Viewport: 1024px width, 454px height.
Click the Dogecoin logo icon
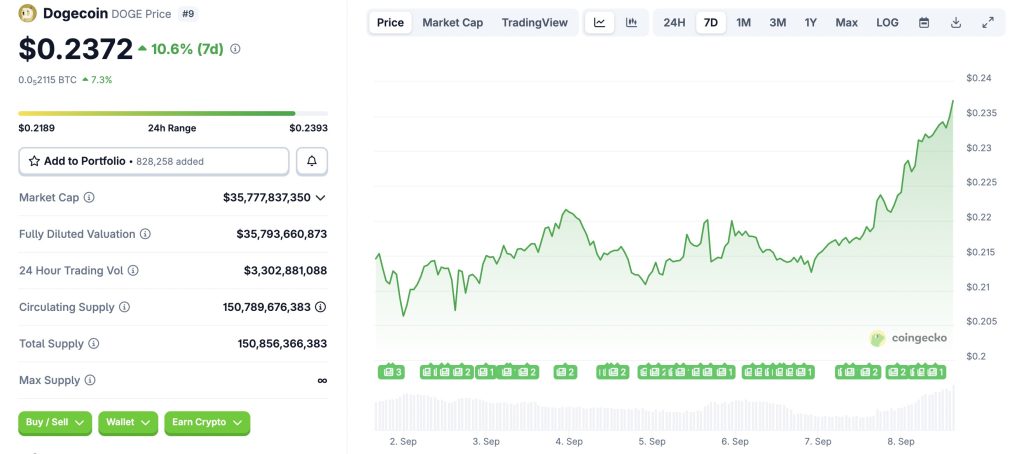27,14
